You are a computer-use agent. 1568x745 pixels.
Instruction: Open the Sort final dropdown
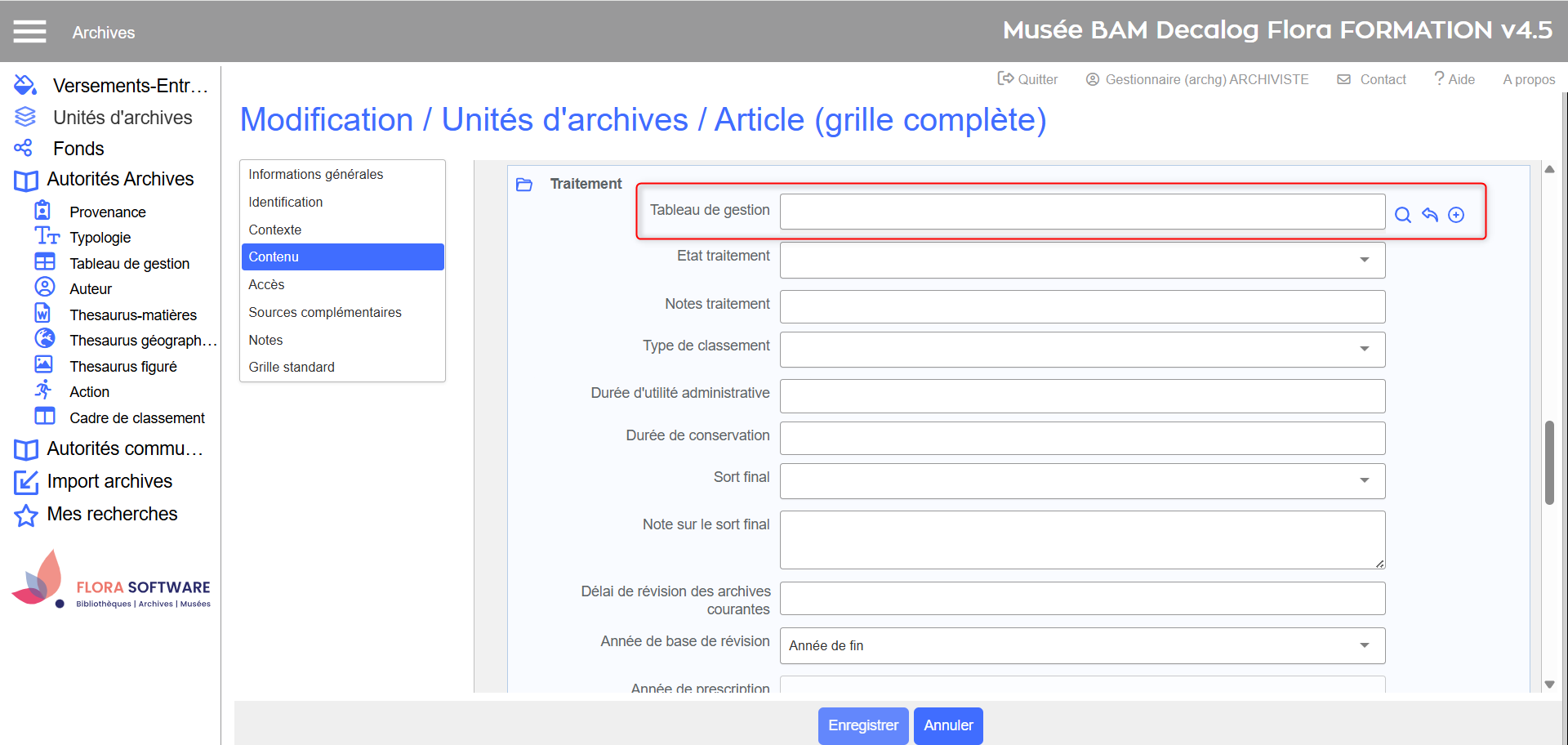(1363, 480)
